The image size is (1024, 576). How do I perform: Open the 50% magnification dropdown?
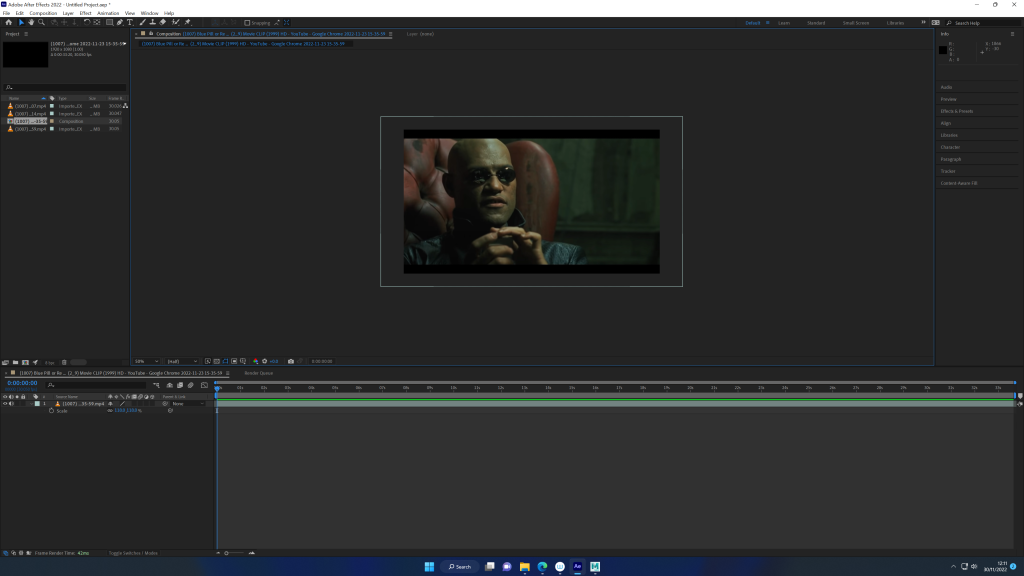(x=146, y=361)
